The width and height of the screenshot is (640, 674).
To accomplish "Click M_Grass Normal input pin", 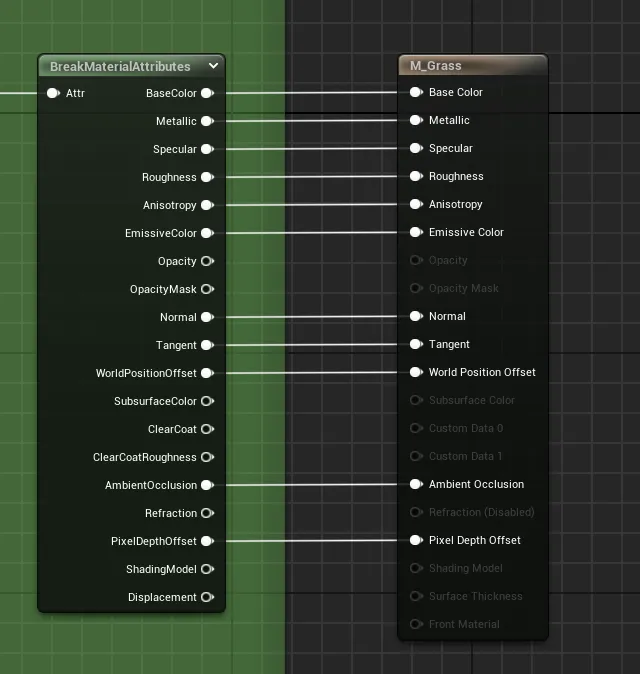I will (x=416, y=316).
